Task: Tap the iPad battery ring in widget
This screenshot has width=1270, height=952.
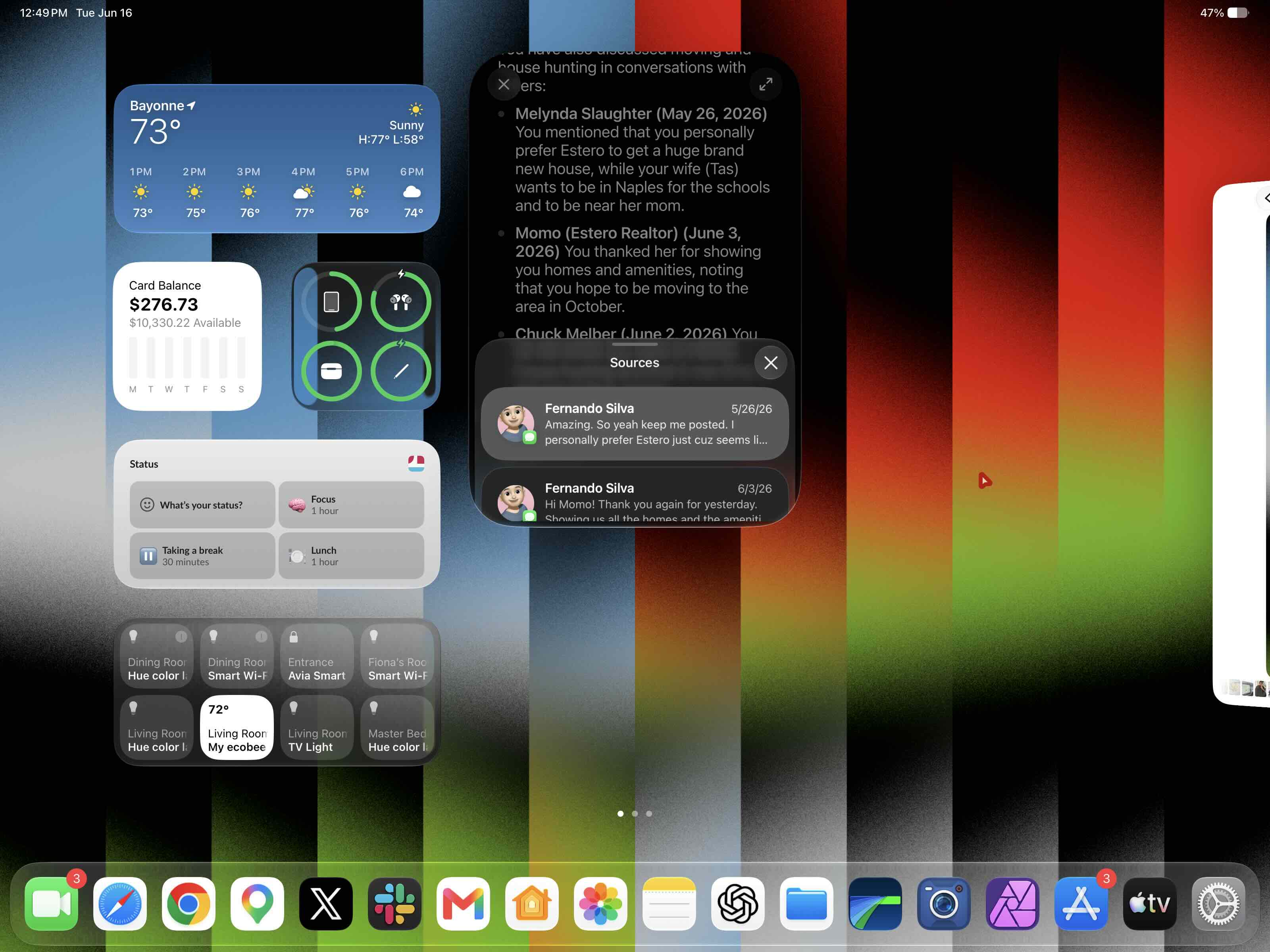Action: pos(331,301)
